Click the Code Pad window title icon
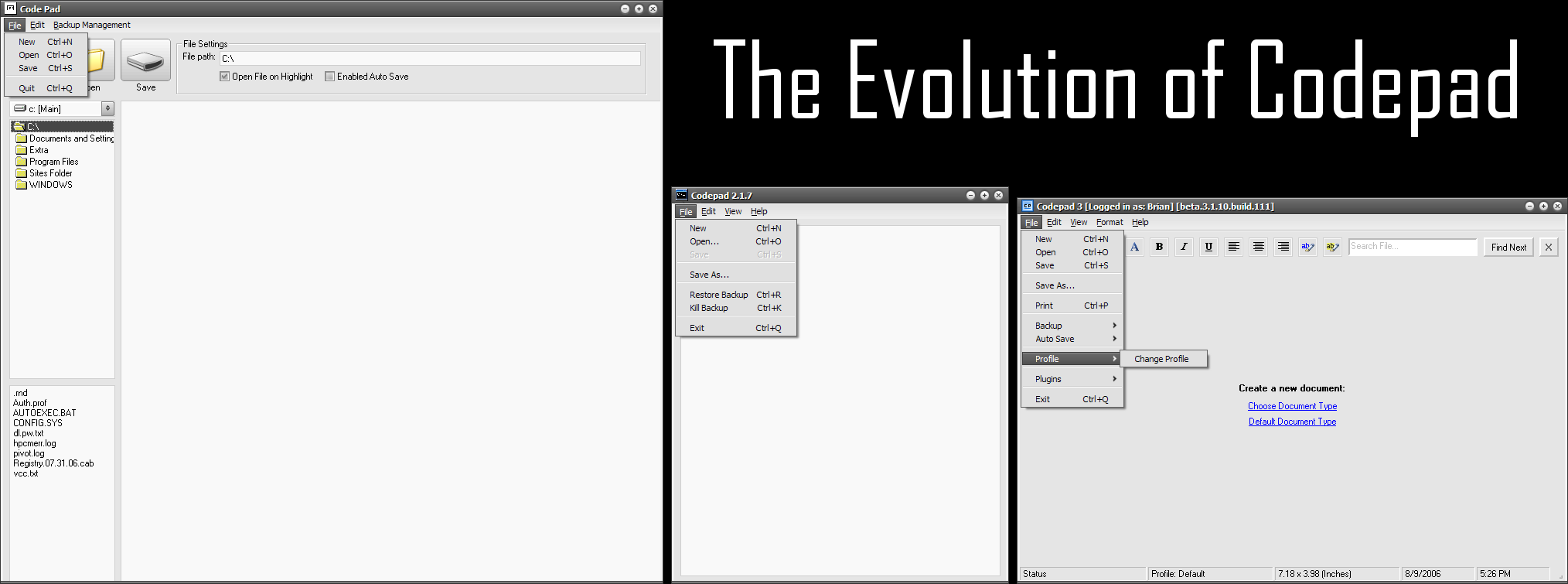This screenshot has width=1568, height=584. 10,9
